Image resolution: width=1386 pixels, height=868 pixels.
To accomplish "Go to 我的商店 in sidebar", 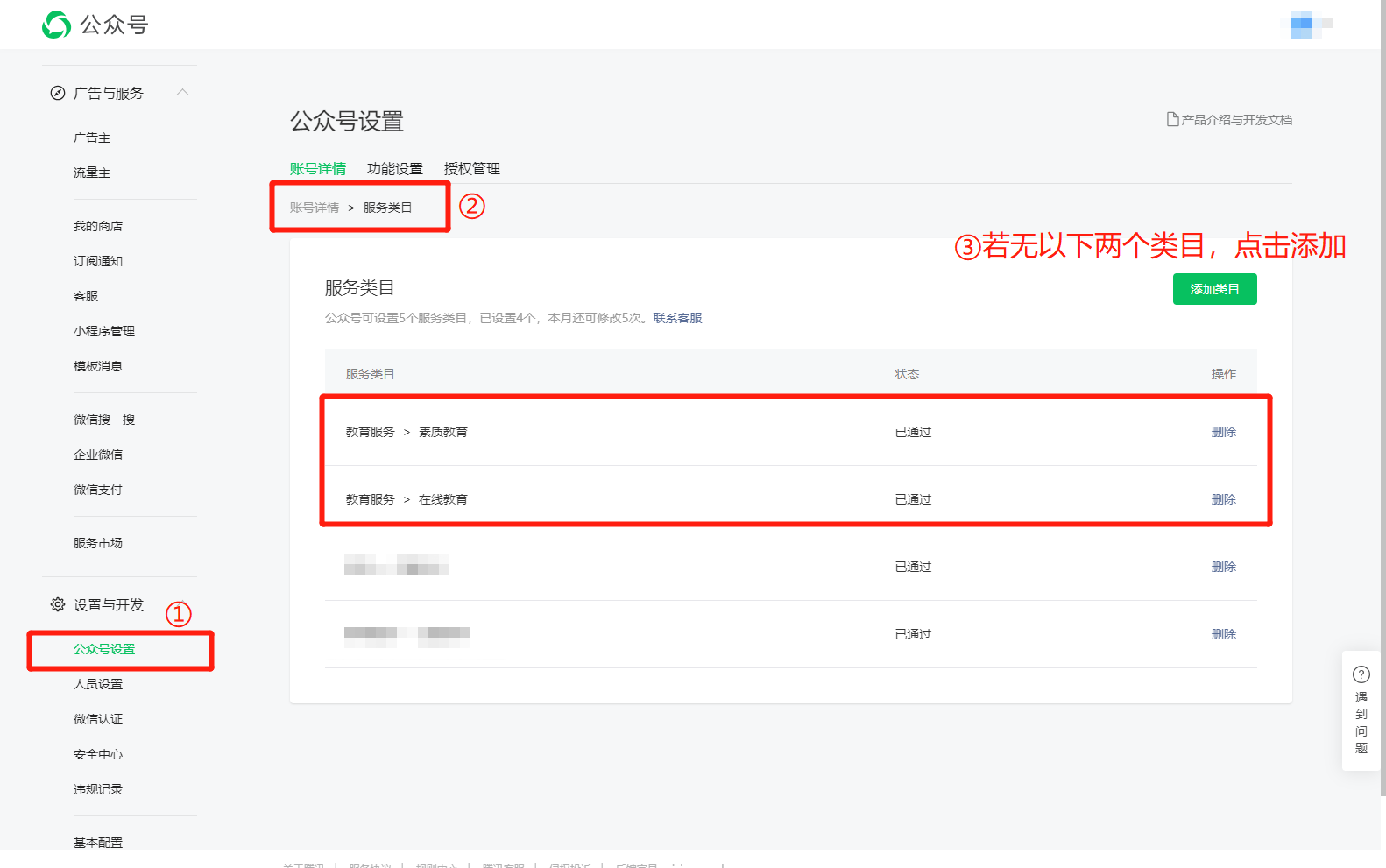I will tap(98, 226).
